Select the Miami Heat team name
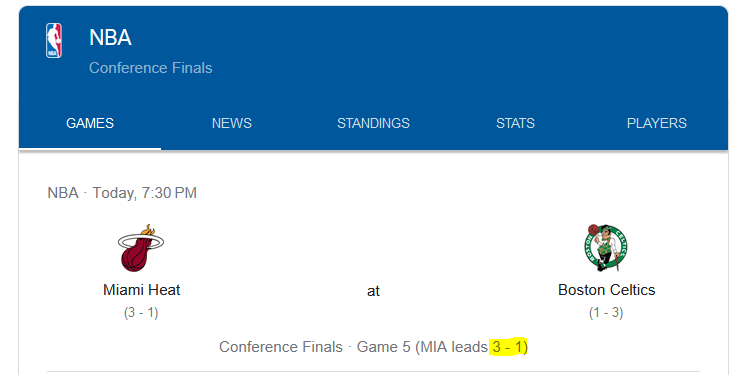 click(x=141, y=290)
